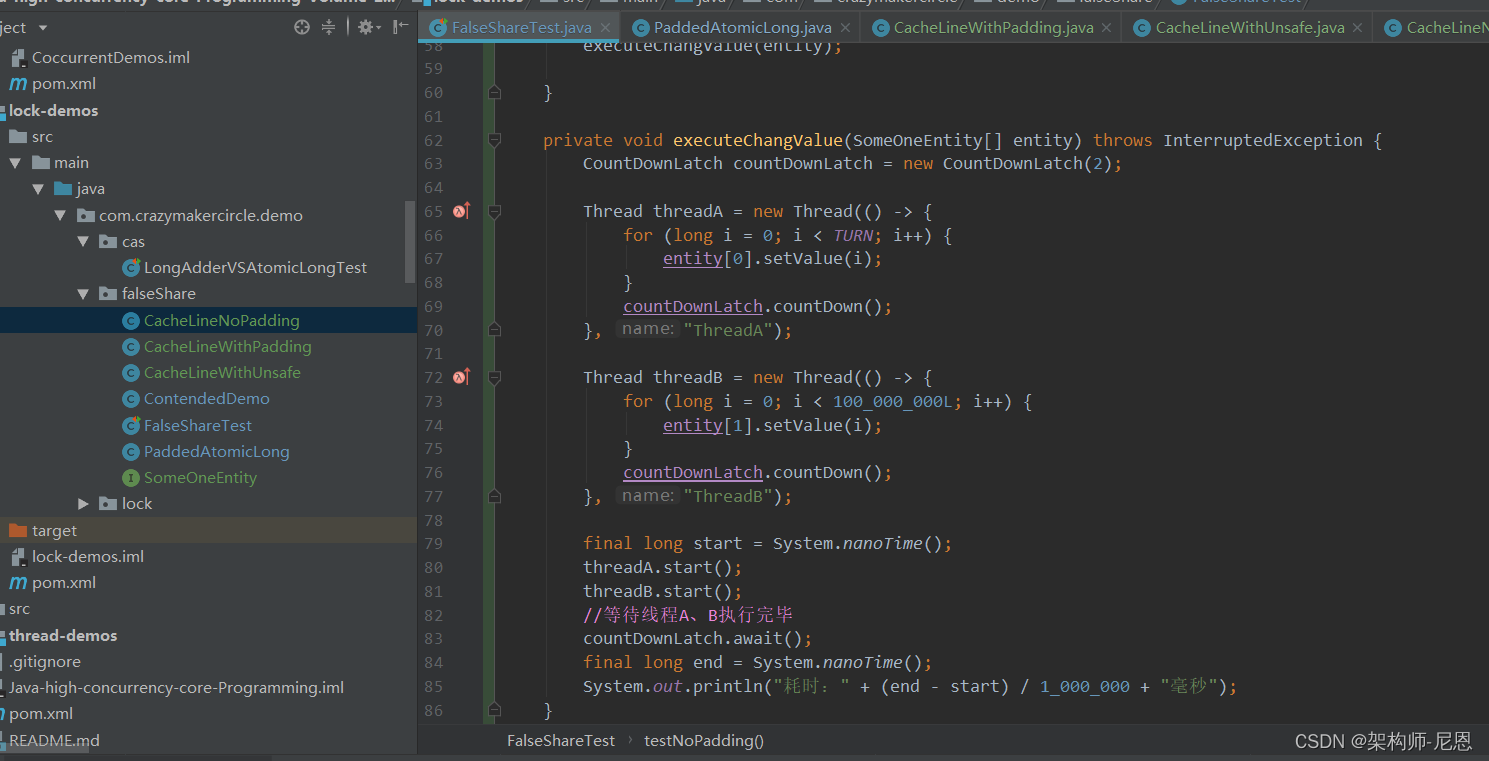Hide the Project tool window
Viewport: 1489px width, 761px height.
tap(401, 27)
